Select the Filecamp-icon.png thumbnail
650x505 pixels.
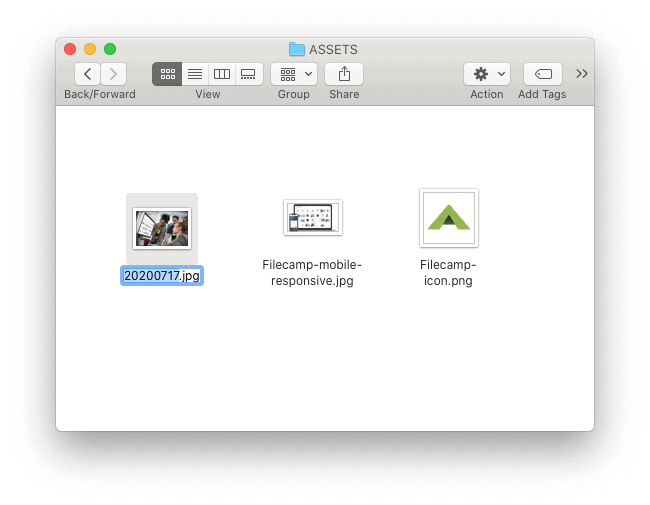449,218
